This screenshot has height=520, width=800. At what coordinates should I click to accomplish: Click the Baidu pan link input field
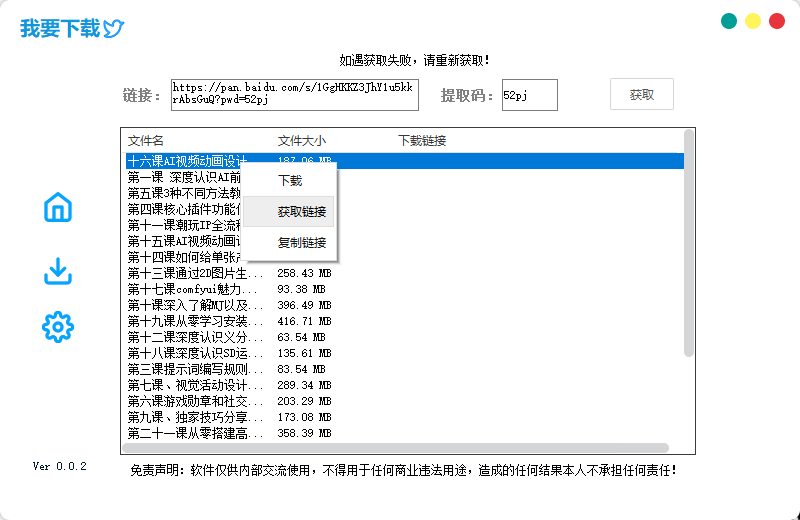(294, 95)
